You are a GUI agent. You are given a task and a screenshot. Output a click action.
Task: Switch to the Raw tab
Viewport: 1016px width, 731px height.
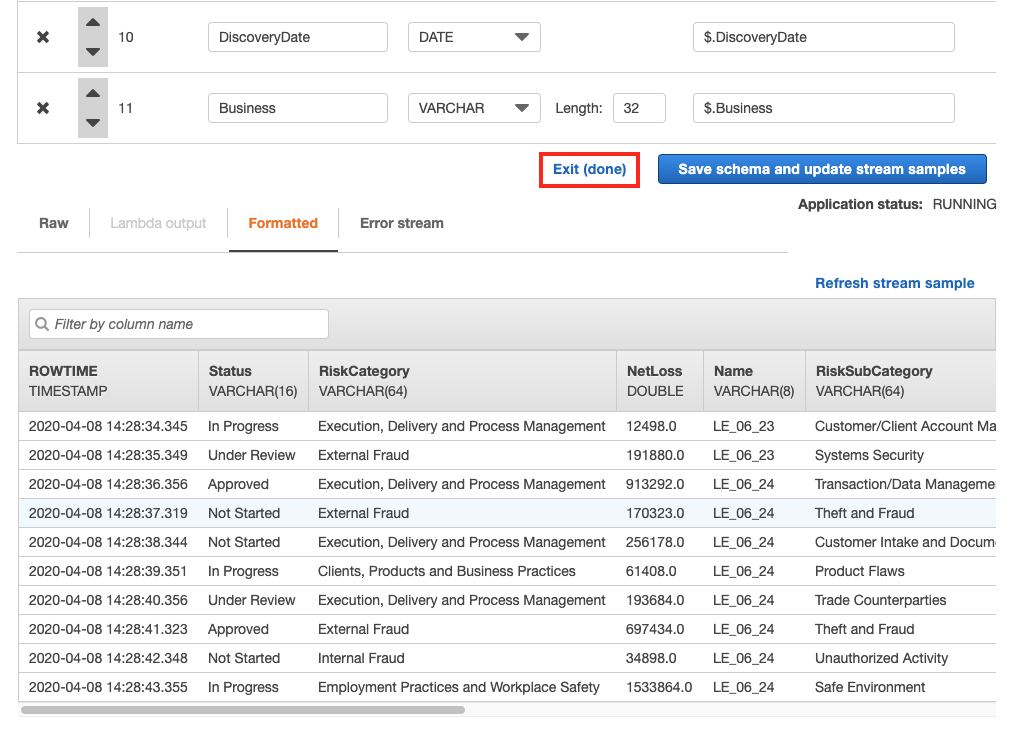click(53, 223)
